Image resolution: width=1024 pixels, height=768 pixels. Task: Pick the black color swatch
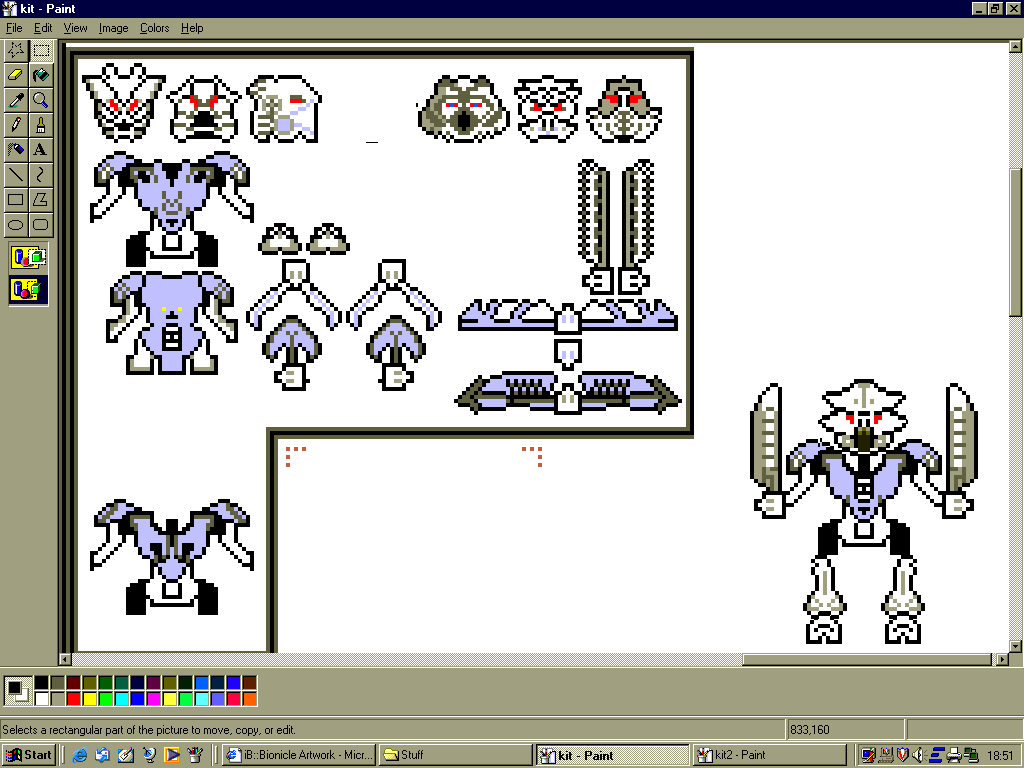click(41, 683)
